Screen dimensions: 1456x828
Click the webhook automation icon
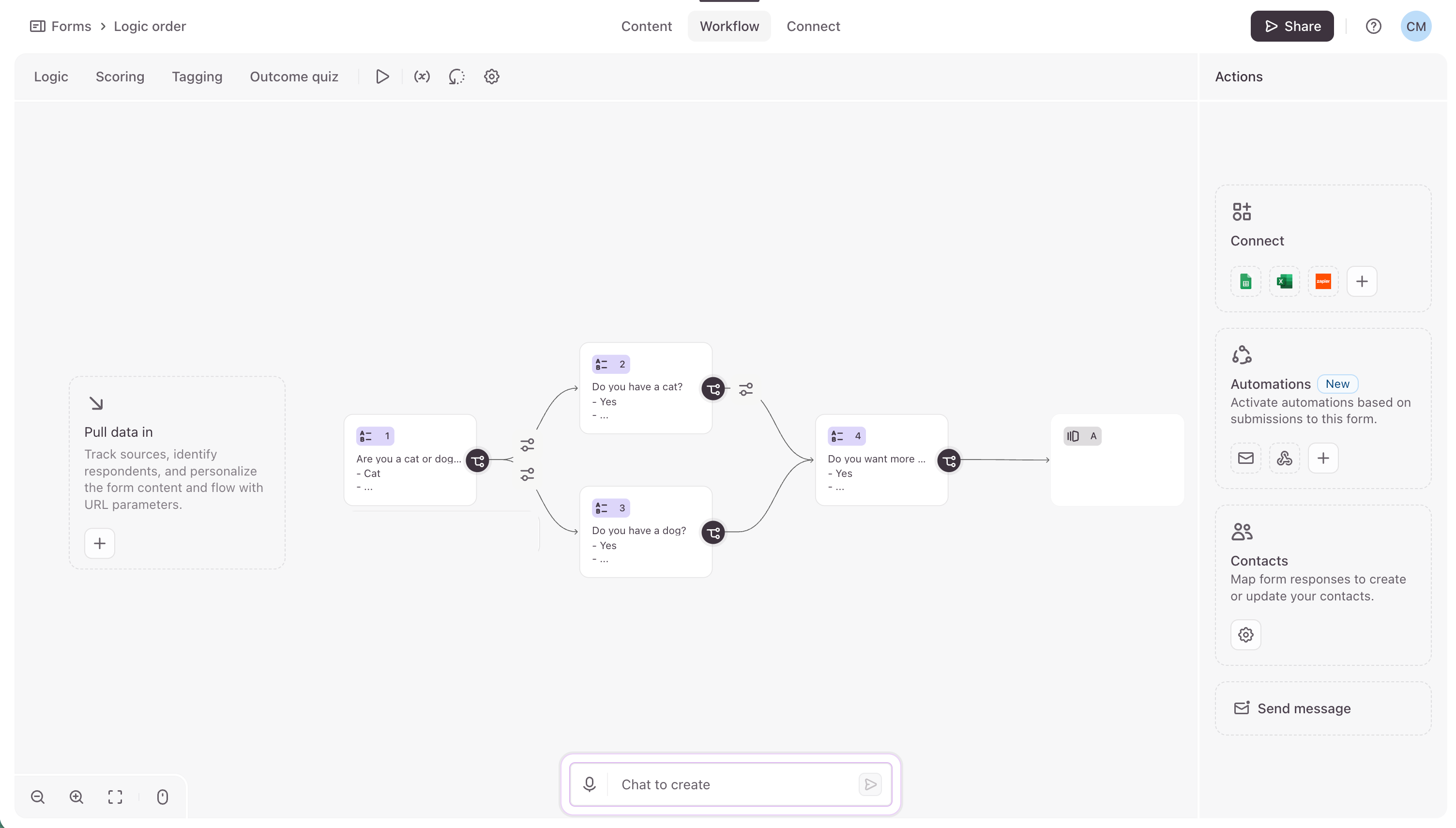[1284, 459]
